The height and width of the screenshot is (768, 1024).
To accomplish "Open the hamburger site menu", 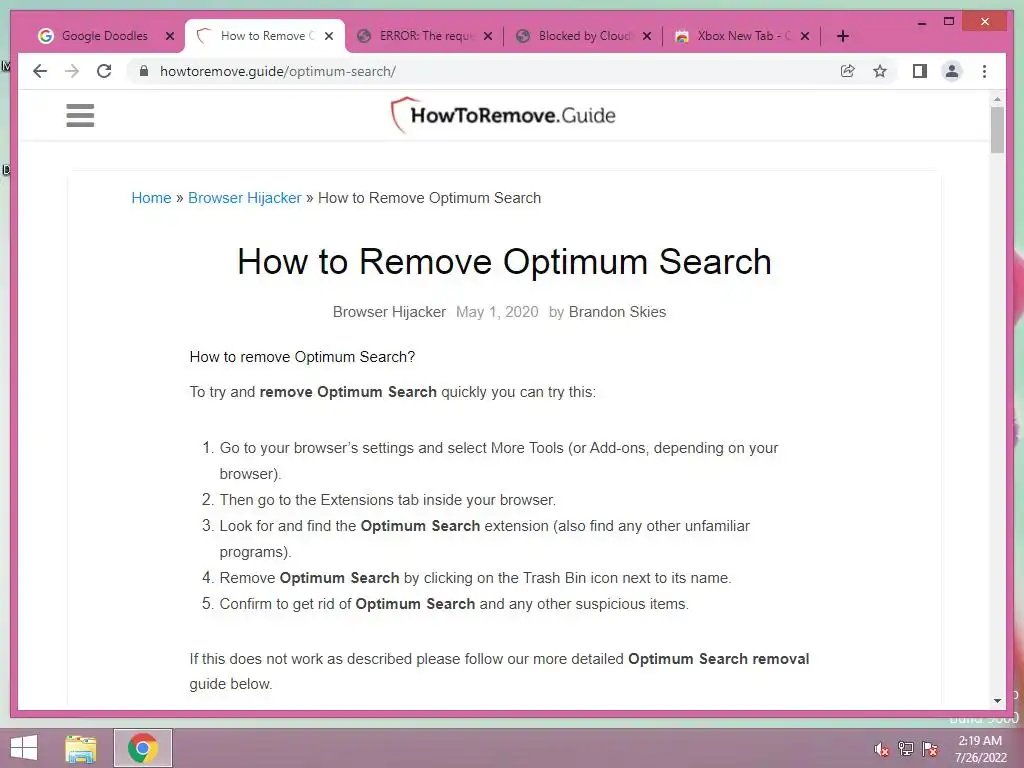I will coord(80,116).
